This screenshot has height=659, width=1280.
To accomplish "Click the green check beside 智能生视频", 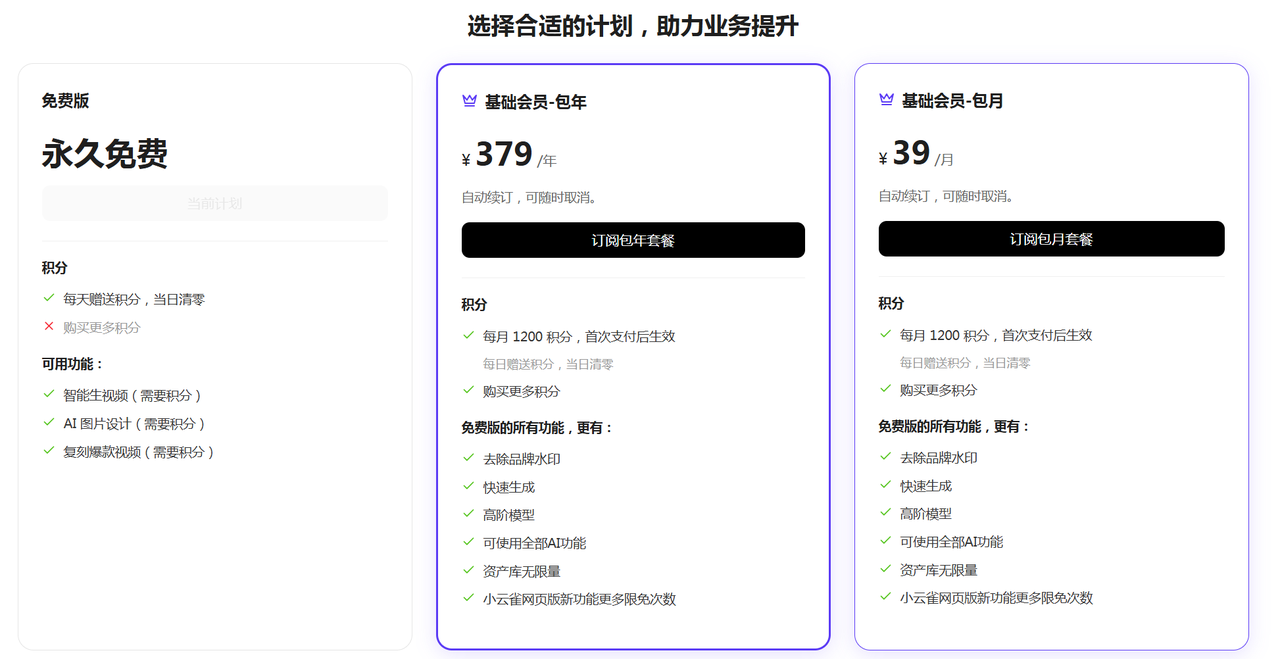I will click(49, 394).
